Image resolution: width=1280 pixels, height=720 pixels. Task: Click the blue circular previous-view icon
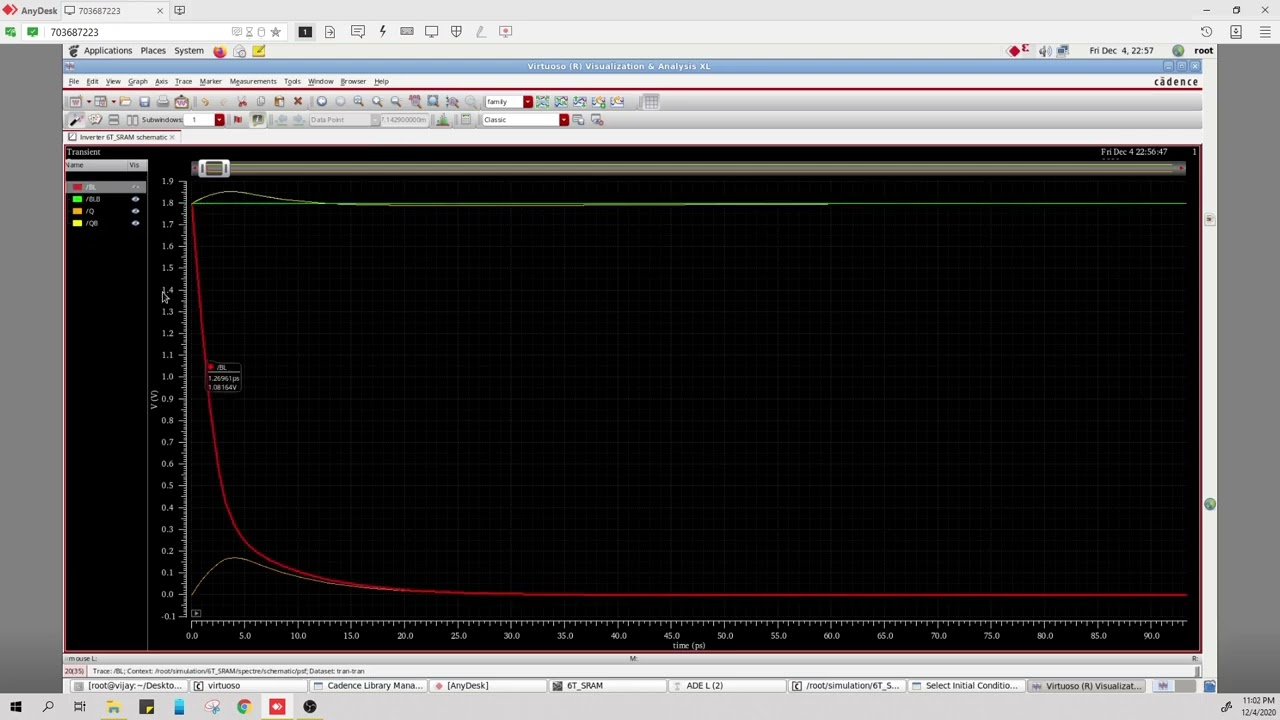[322, 101]
